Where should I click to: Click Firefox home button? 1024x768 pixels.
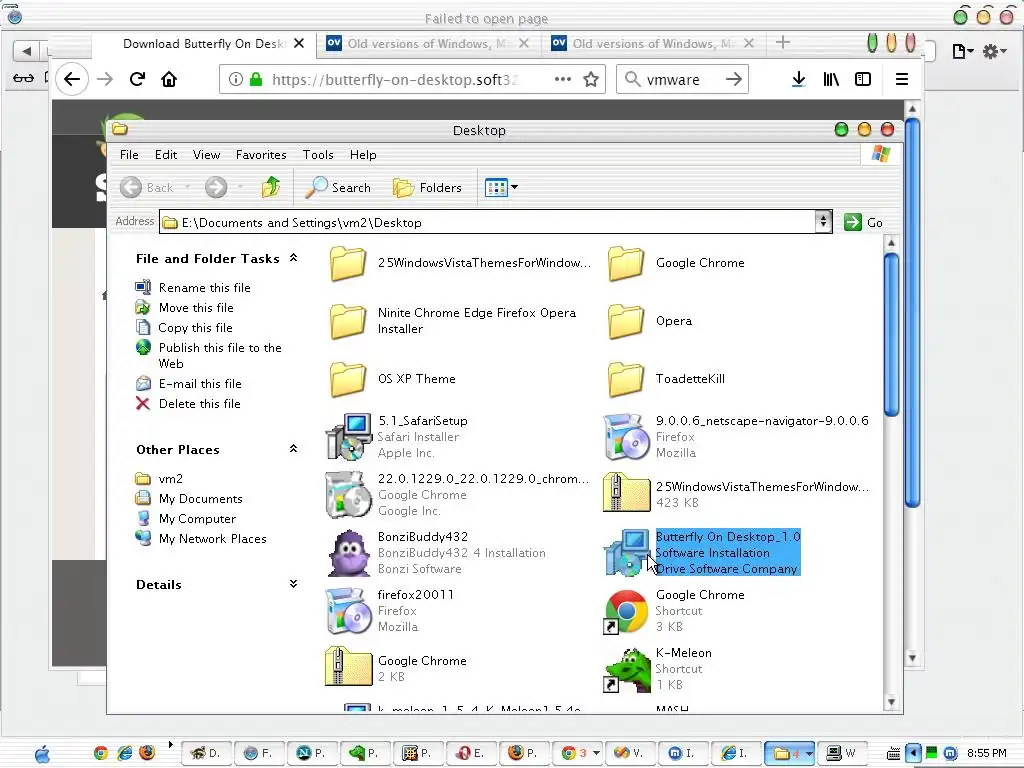coord(169,79)
